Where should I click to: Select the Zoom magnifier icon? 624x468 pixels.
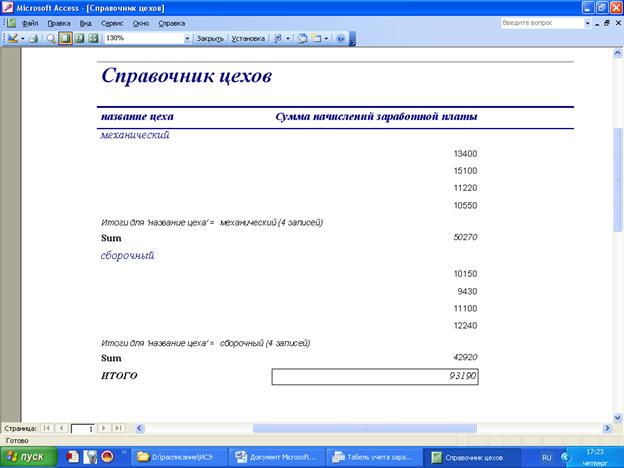point(51,39)
